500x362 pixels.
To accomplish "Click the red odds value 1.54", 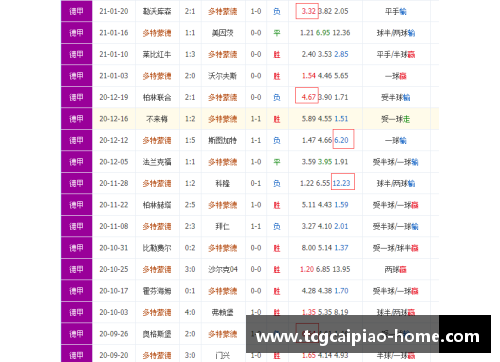I will [x=309, y=76].
